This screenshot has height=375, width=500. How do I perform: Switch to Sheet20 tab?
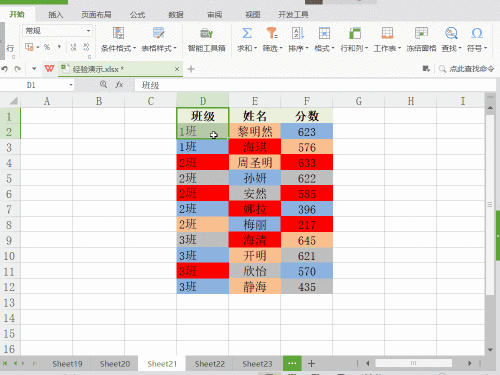tap(115, 364)
